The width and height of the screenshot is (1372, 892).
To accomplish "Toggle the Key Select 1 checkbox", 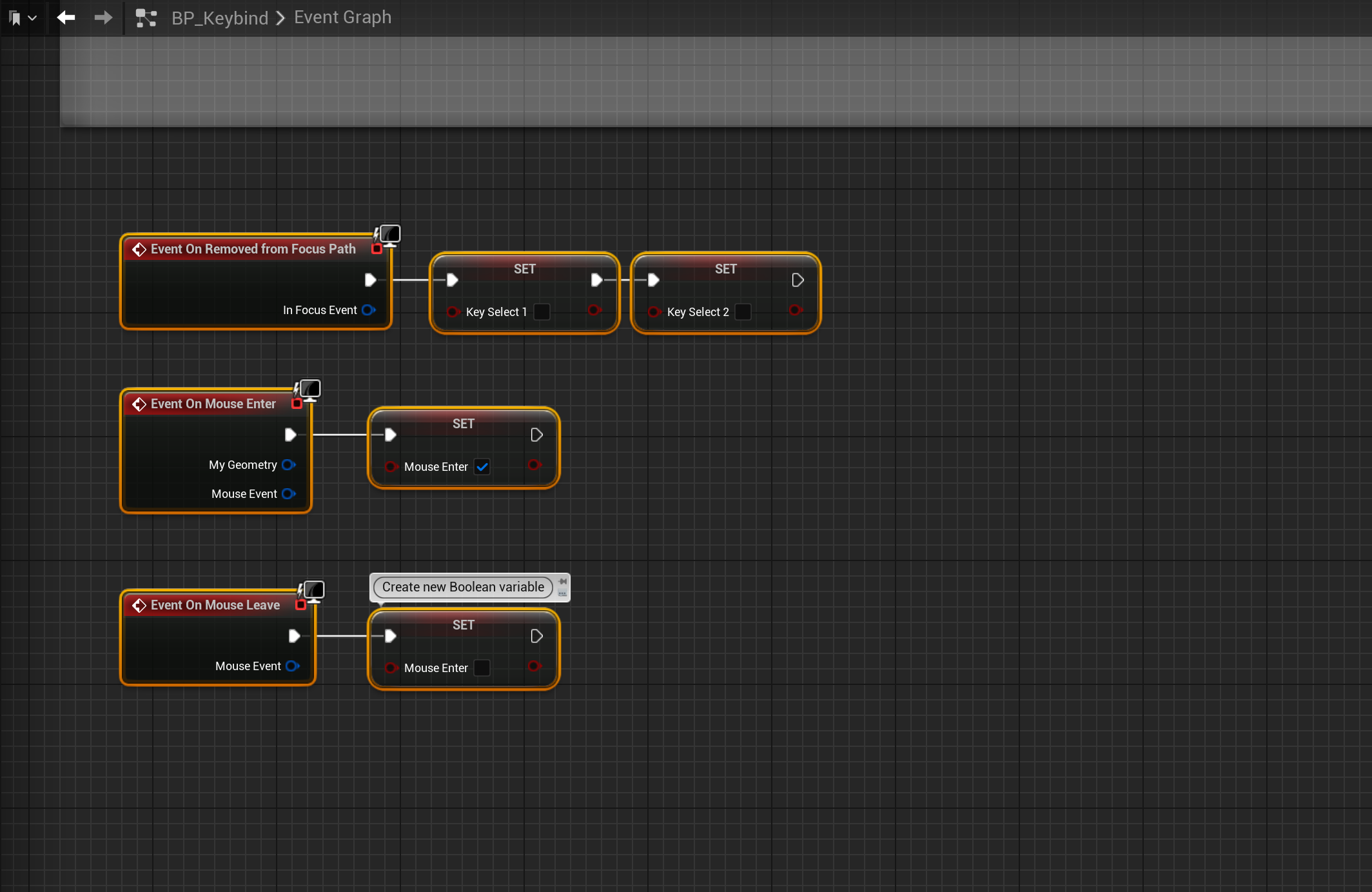I will point(542,312).
